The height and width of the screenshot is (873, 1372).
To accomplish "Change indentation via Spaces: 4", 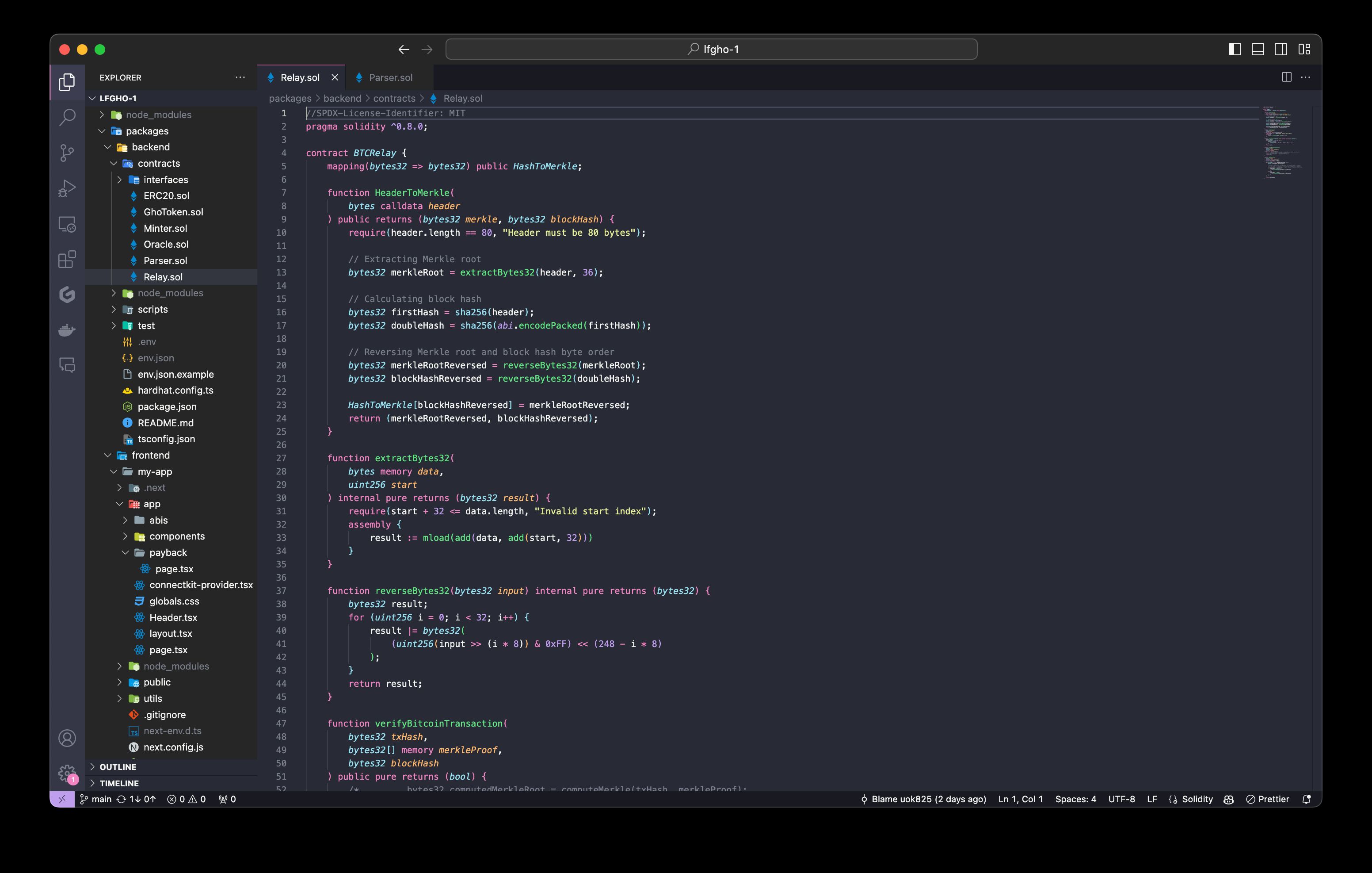I will pos(1075,800).
